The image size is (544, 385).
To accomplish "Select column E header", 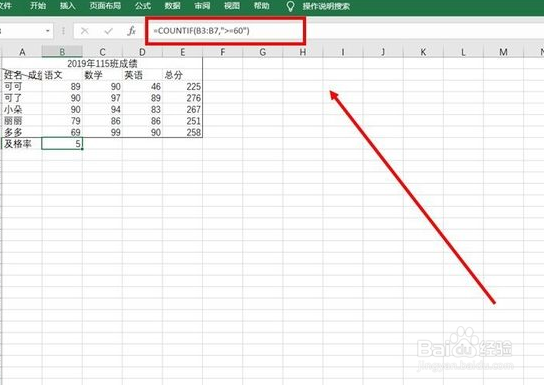I will [182, 52].
